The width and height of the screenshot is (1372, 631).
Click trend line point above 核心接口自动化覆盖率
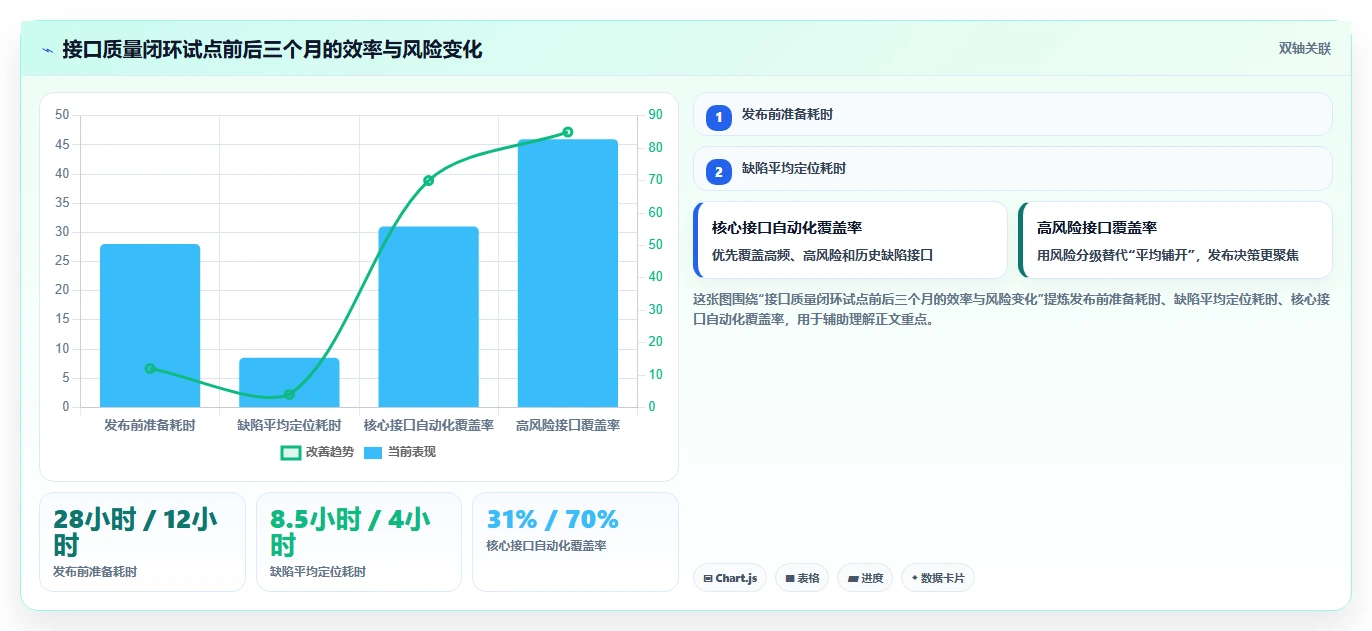click(x=428, y=180)
